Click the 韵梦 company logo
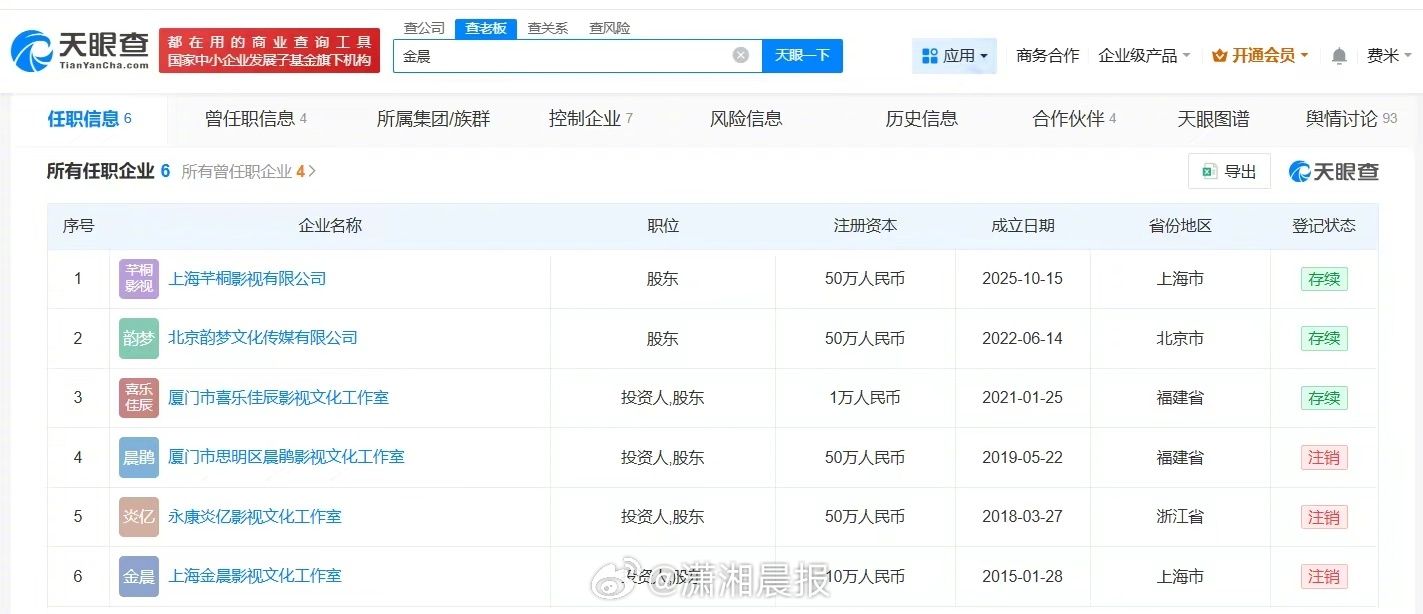 coord(139,338)
